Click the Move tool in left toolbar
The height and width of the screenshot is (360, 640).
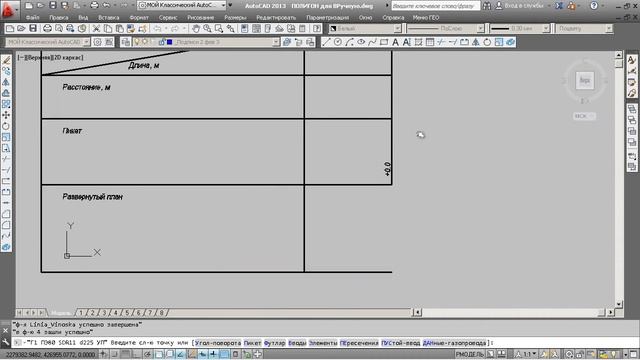pyautogui.click(x=6, y=115)
